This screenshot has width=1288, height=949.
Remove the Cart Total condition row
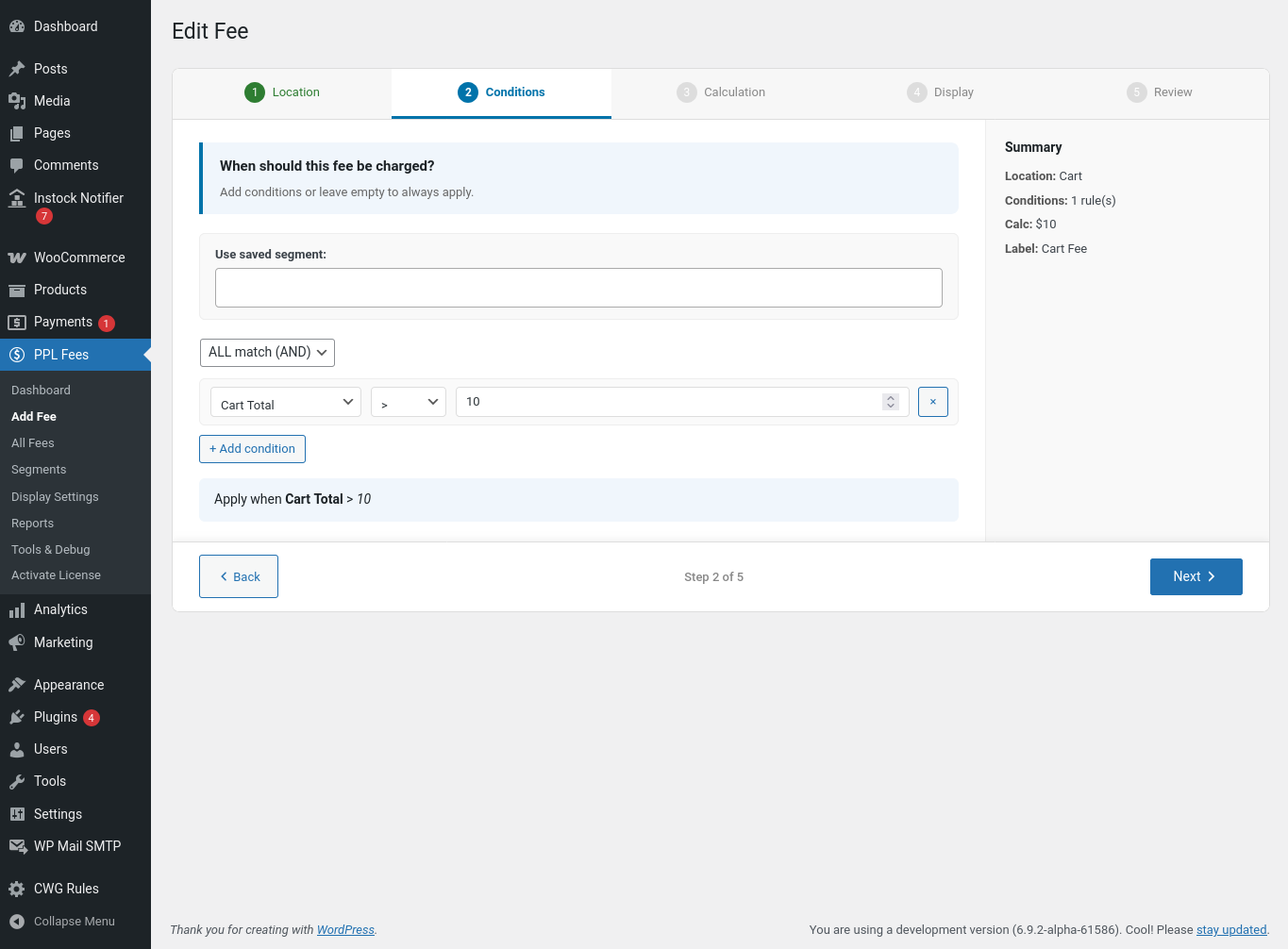932,402
